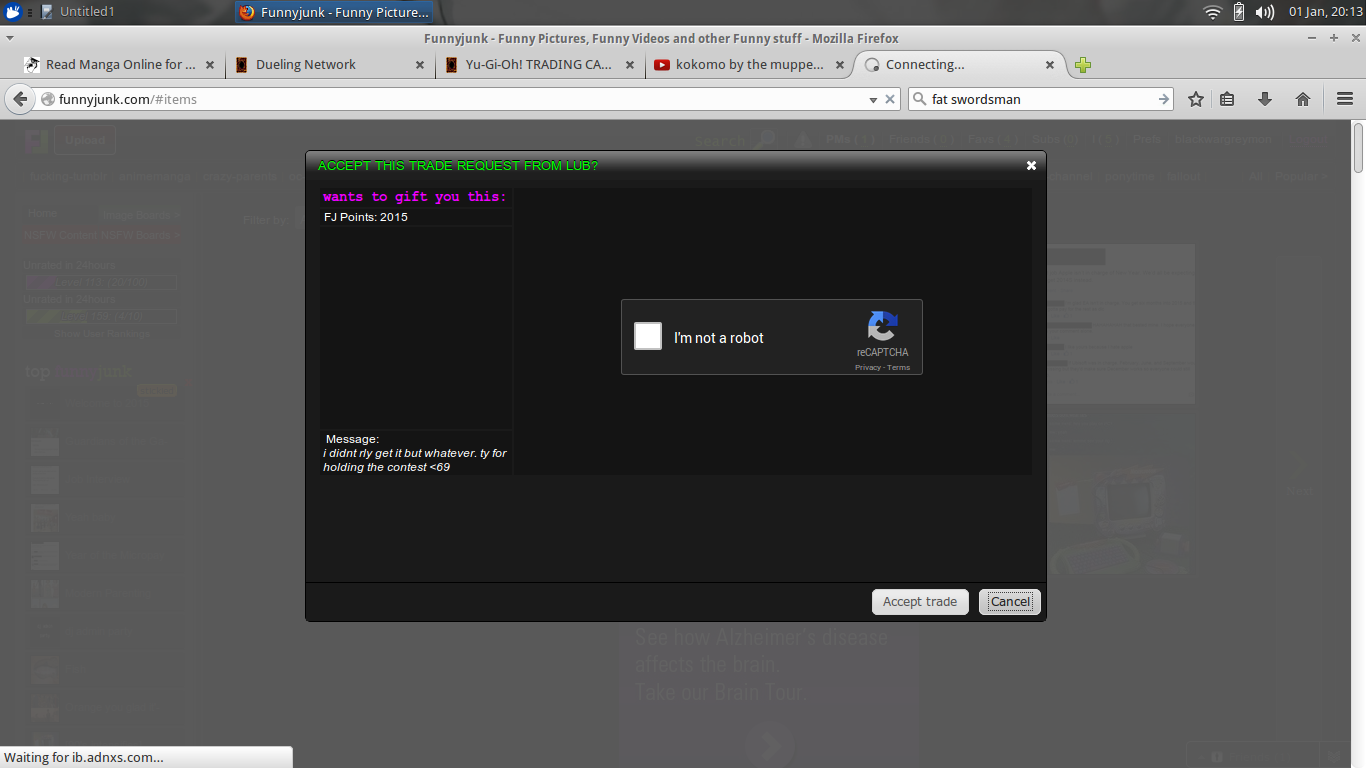Viewport: 1366px width, 768px height.
Task: Open a new tab with plus icon
Action: [x=1083, y=65]
